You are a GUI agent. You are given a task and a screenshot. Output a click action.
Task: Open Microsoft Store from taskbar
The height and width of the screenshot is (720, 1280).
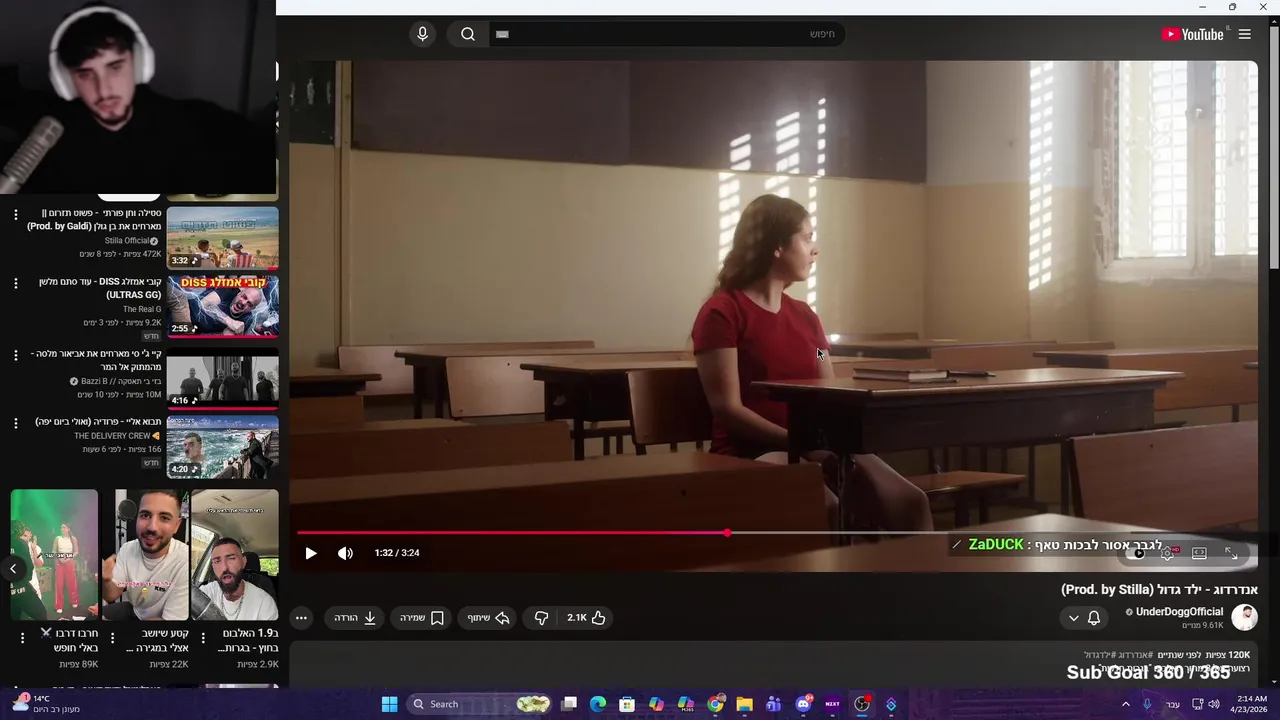point(627,704)
